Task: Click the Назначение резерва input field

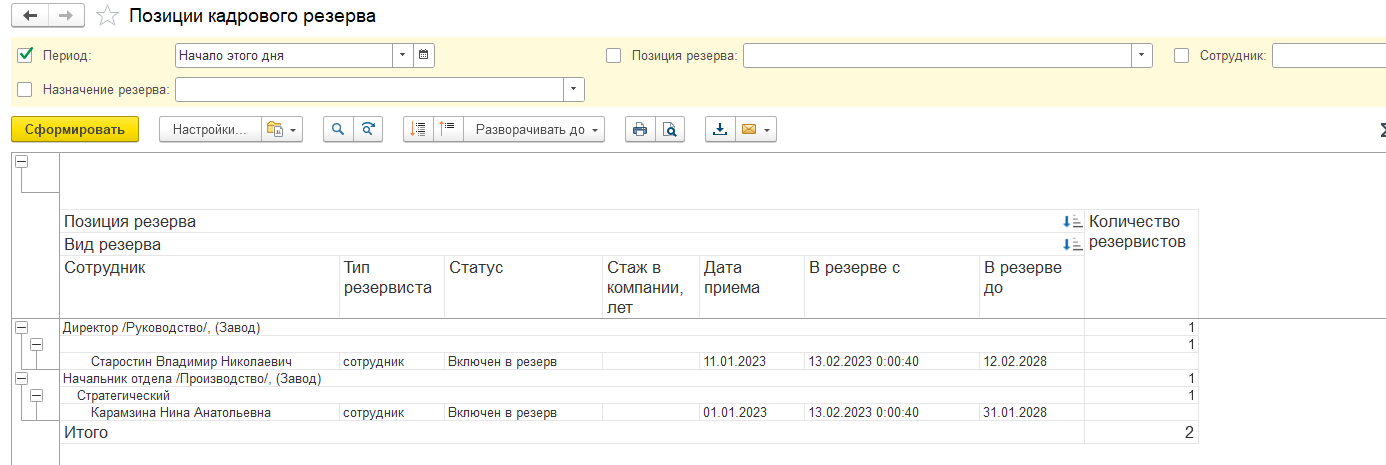Action: point(370,89)
